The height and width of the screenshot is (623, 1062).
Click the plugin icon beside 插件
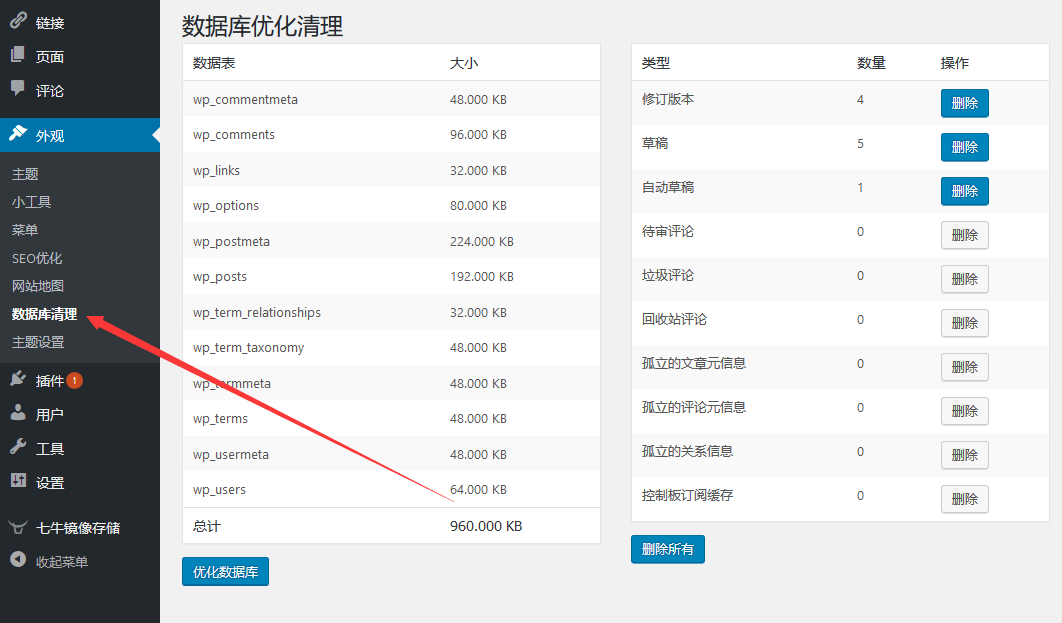point(18,380)
